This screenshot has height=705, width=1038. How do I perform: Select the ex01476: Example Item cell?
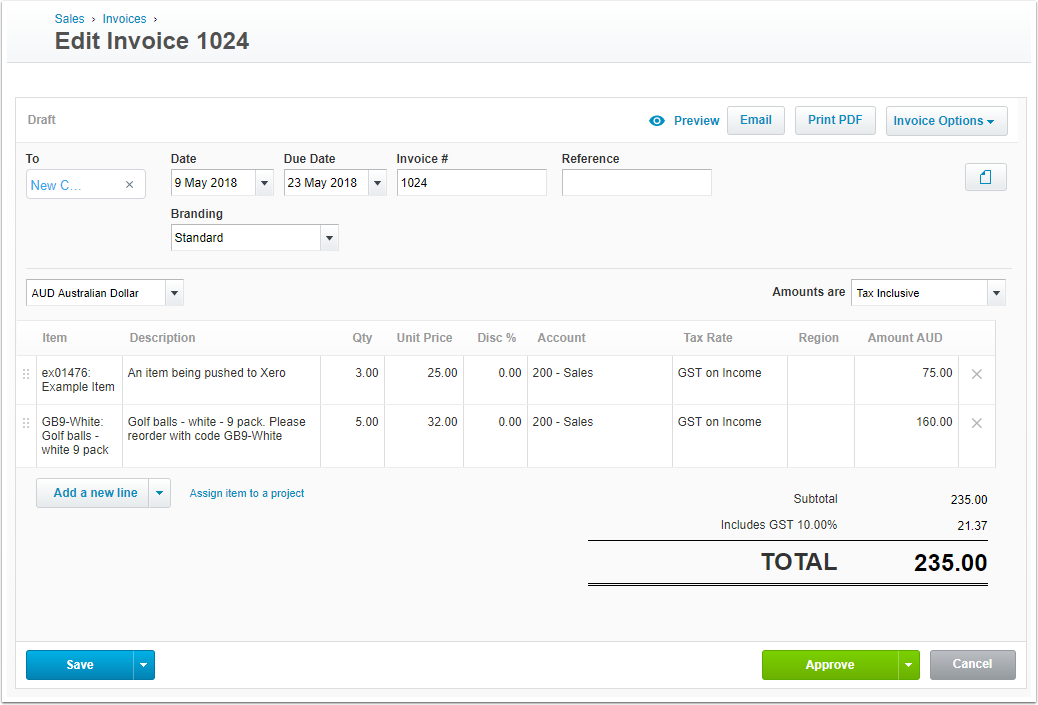pos(79,380)
